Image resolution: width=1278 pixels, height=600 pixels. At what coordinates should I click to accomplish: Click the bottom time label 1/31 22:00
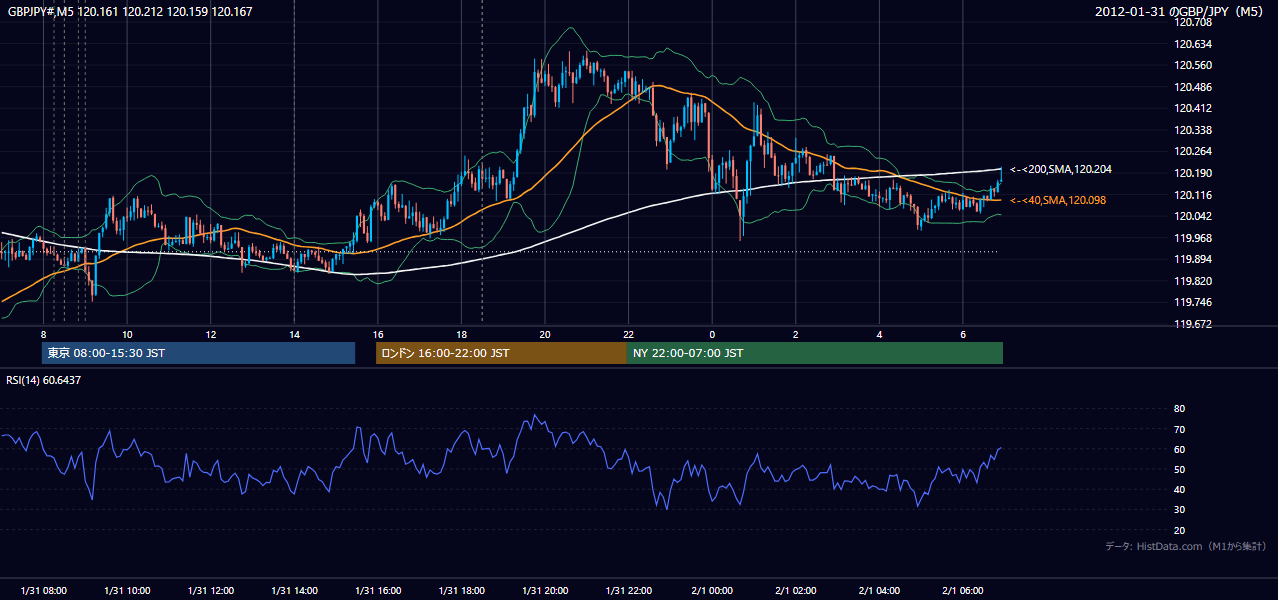click(x=628, y=591)
